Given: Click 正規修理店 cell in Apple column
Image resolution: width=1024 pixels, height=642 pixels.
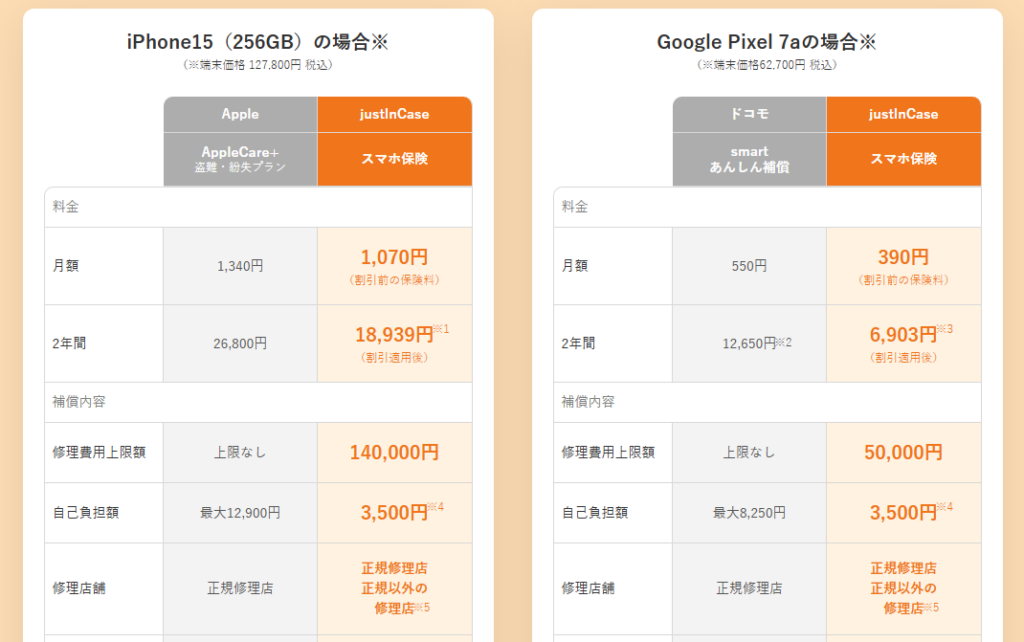Looking at the screenshot, I should (240, 588).
